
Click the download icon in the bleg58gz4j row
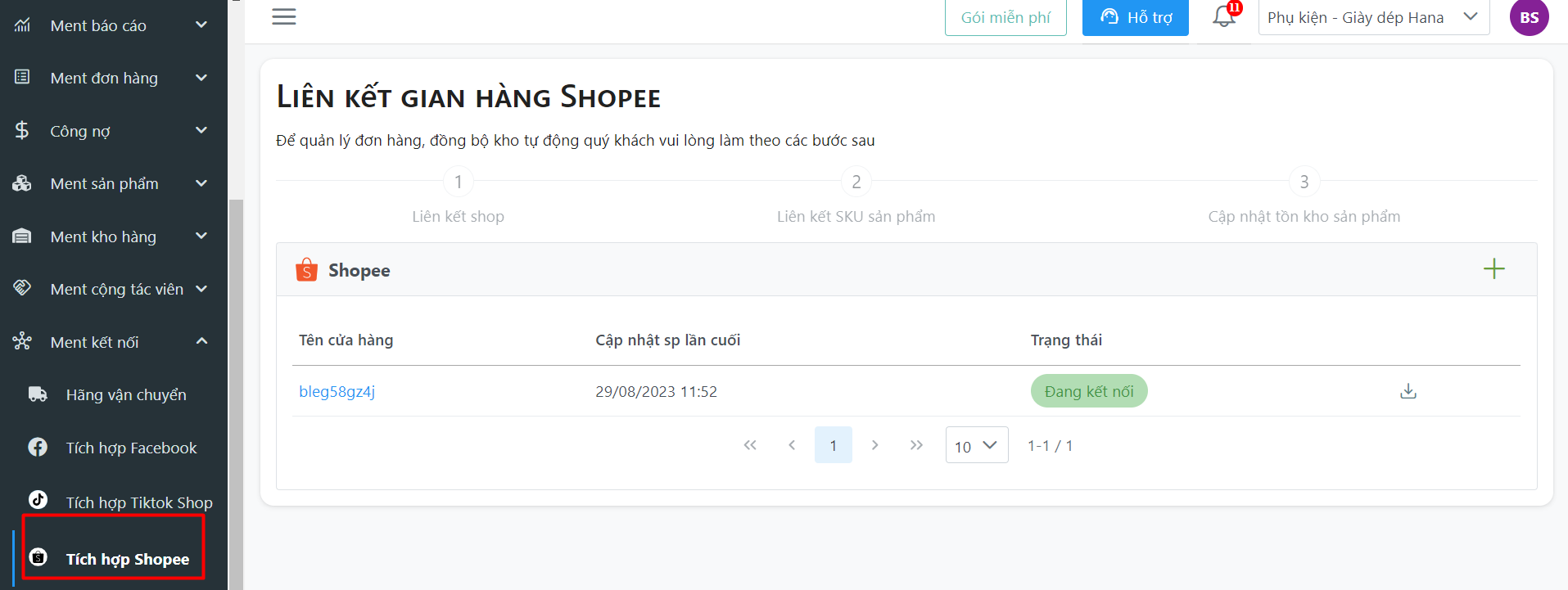point(1408,391)
